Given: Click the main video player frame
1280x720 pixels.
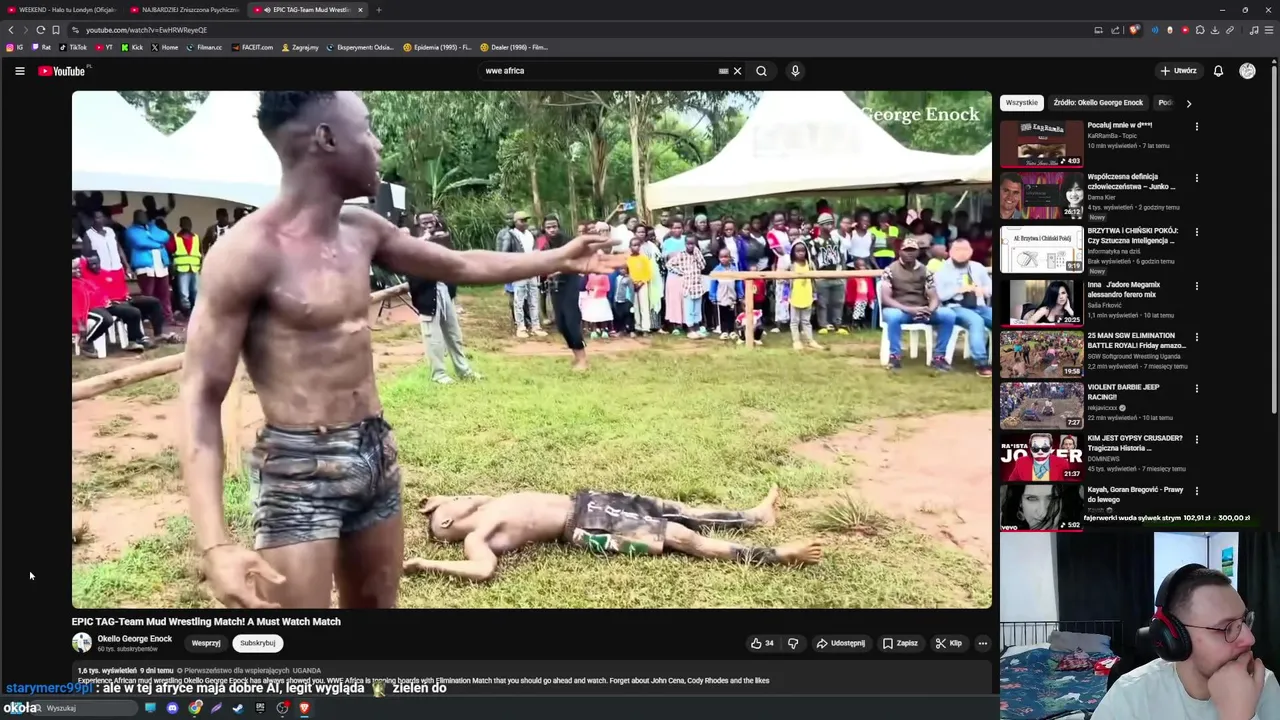Looking at the screenshot, I should click(532, 349).
